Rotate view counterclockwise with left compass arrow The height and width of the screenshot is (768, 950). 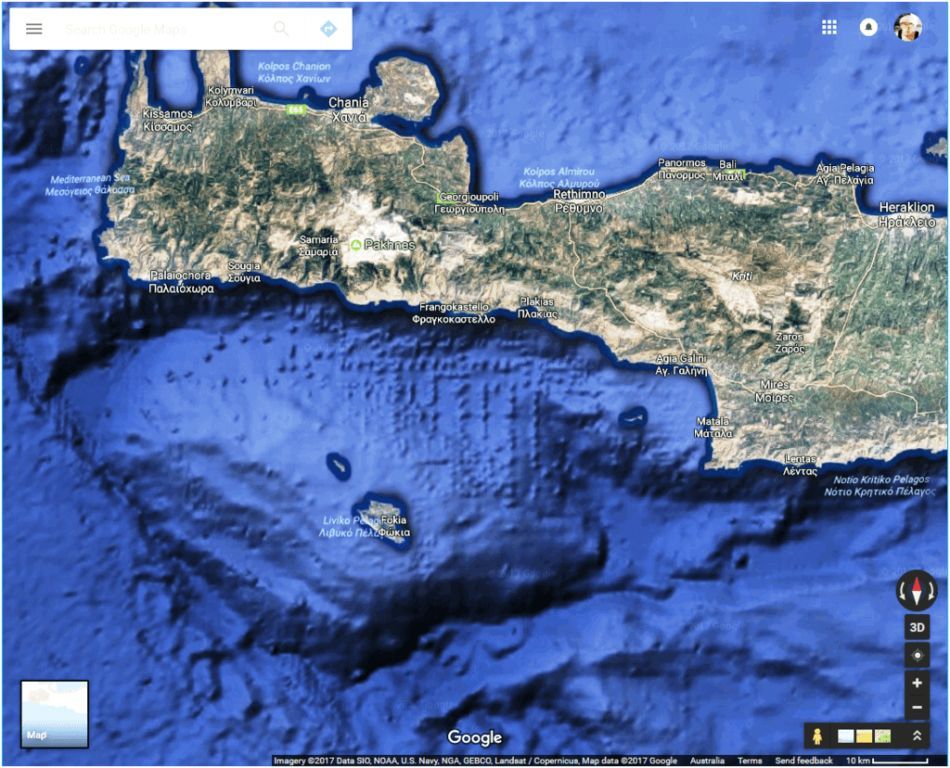(x=902, y=590)
